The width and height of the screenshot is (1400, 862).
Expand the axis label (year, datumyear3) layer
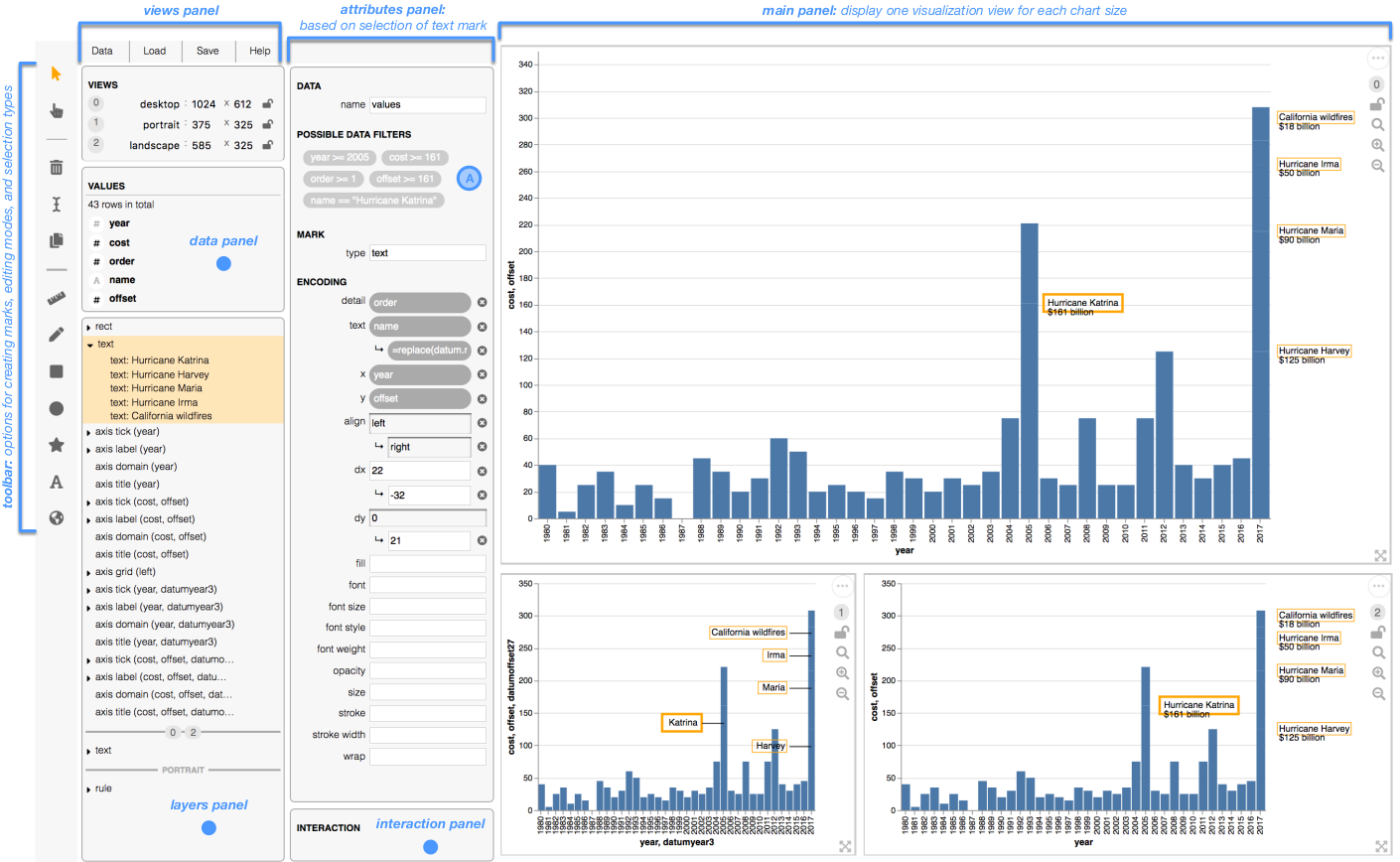[x=88, y=608]
